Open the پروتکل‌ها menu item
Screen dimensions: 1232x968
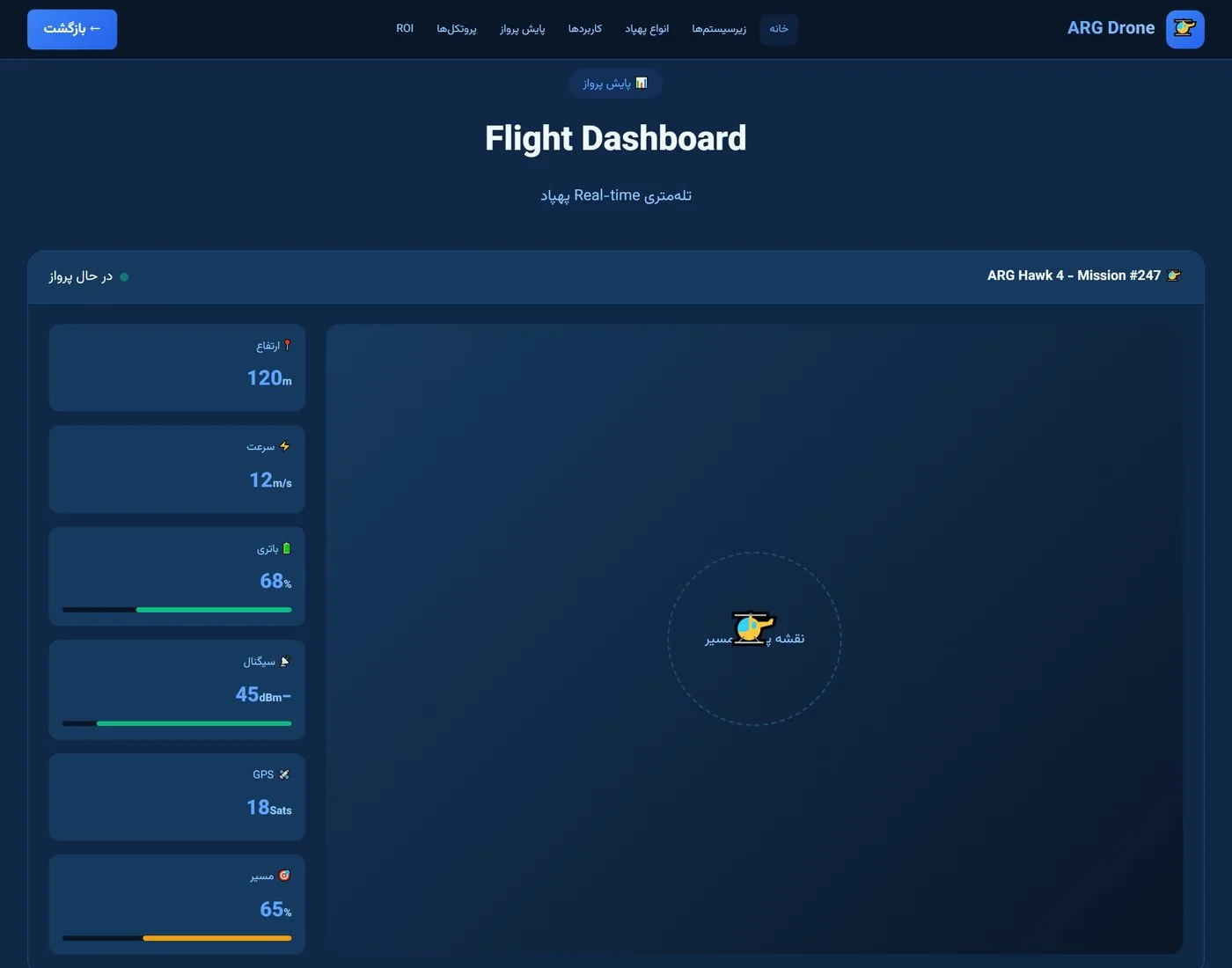coord(457,29)
